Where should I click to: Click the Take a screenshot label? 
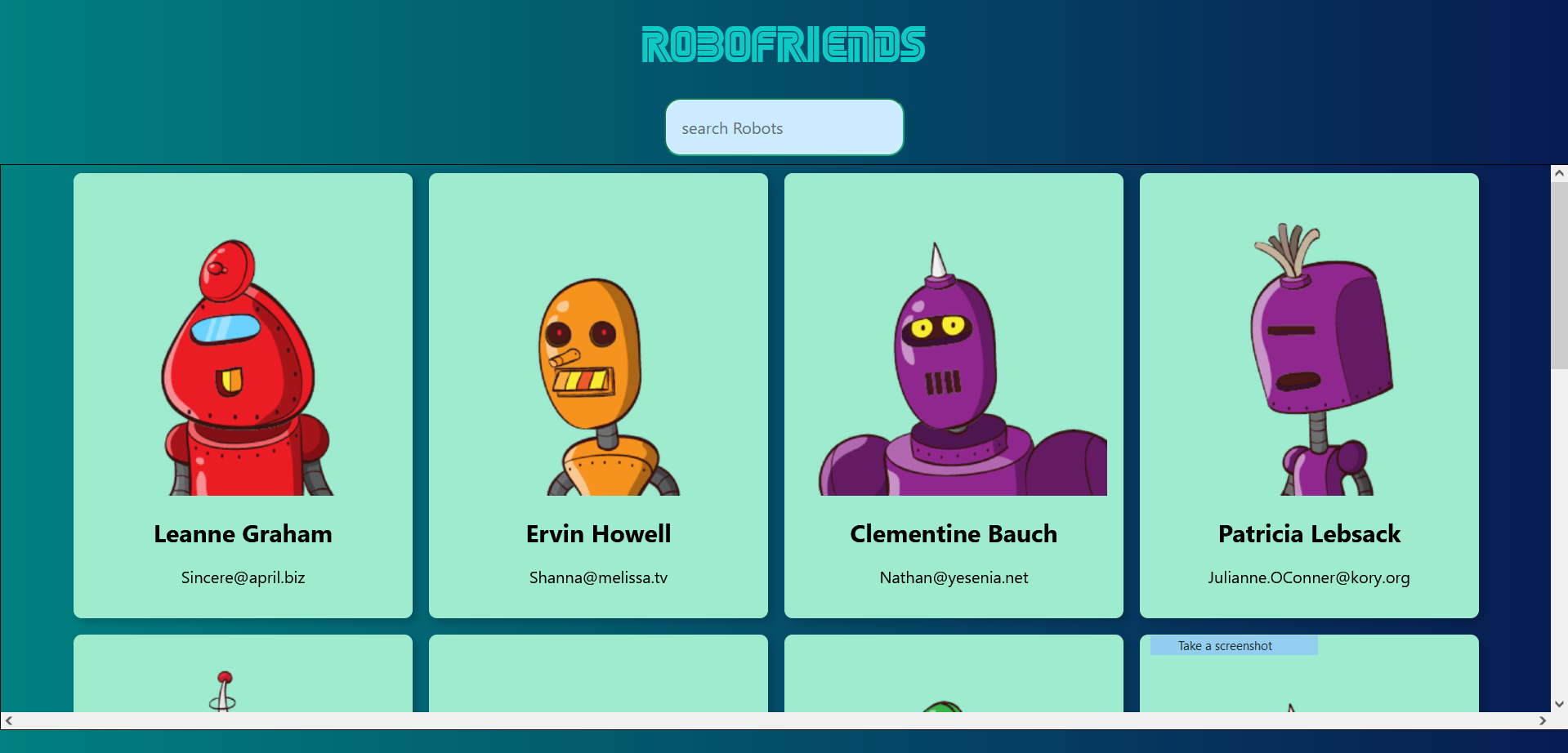click(x=1225, y=646)
